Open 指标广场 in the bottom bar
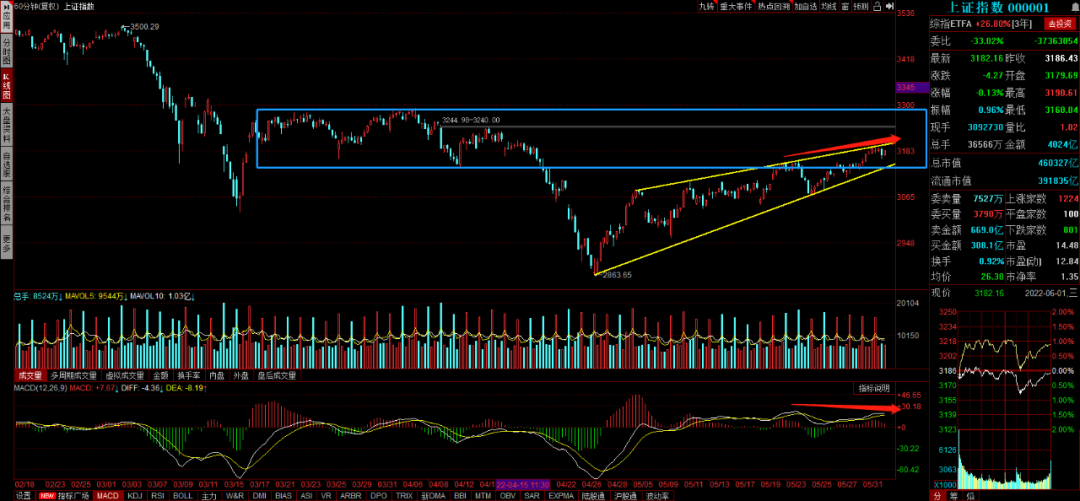 pos(65,495)
